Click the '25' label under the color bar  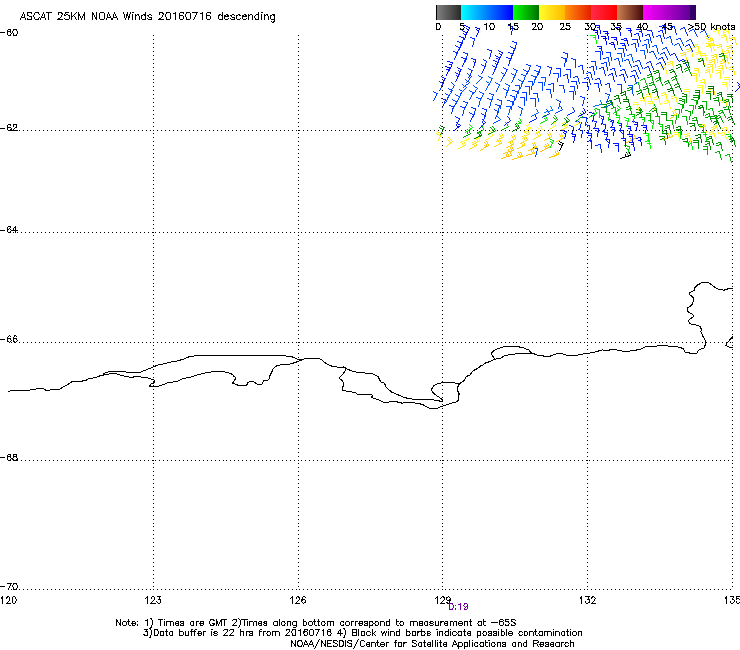click(565, 27)
